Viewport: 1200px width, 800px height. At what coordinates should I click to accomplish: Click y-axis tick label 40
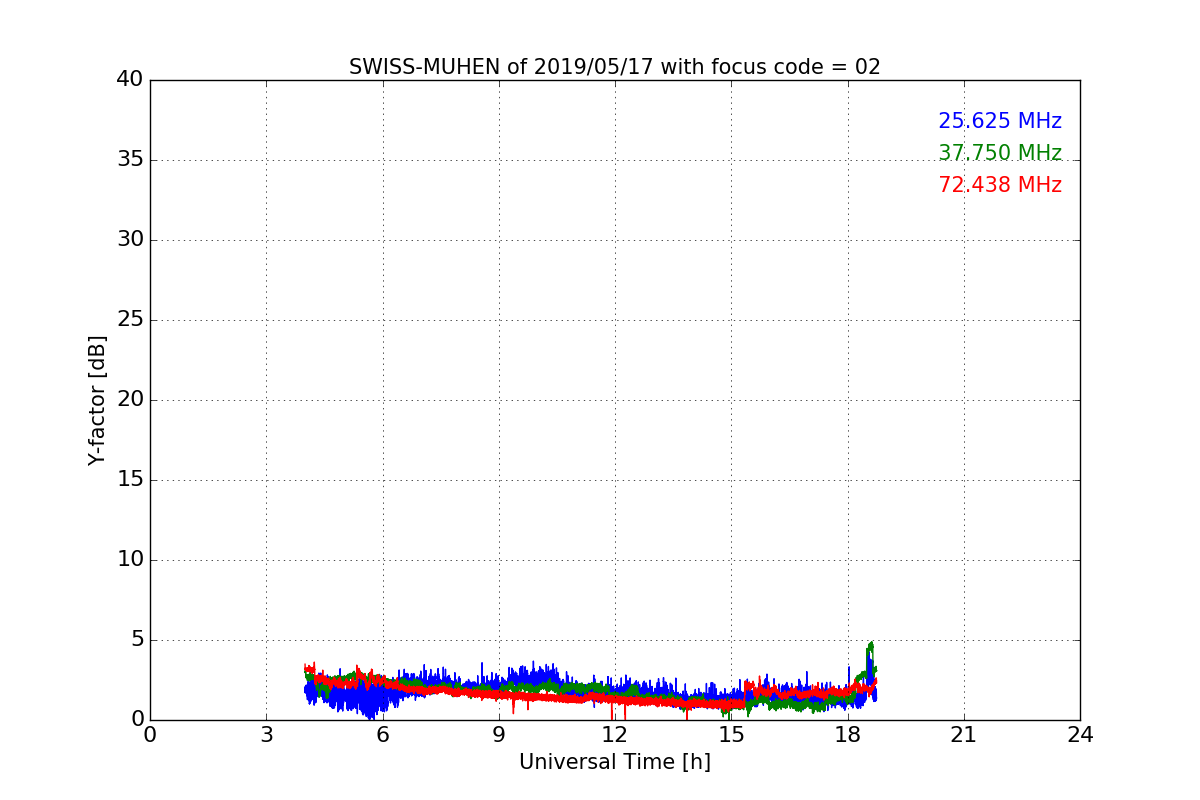[130, 80]
